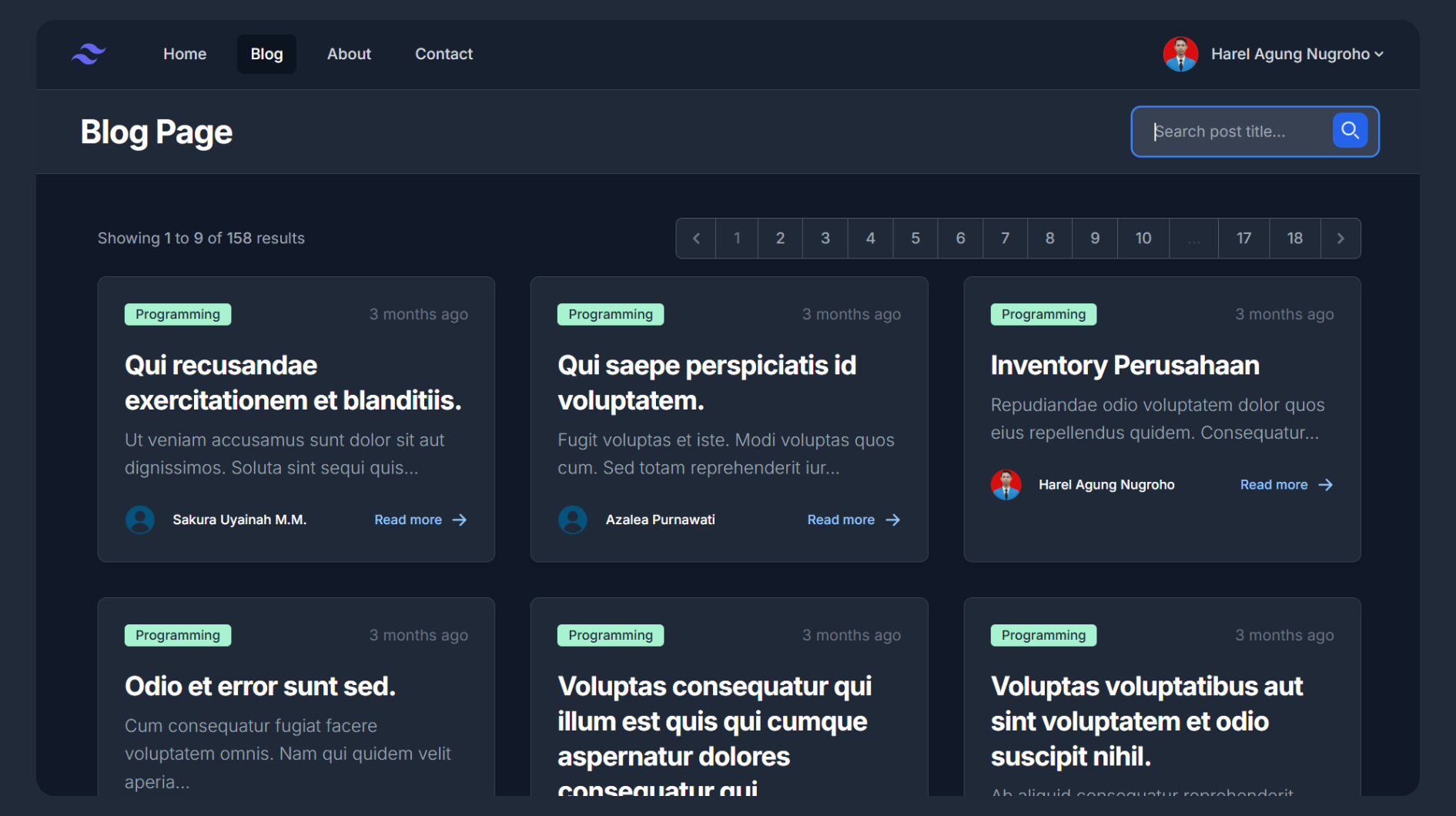Click 'Showing 1 to 9 of 158 results' text
Viewport: 1456px width, 816px height.
201,239
